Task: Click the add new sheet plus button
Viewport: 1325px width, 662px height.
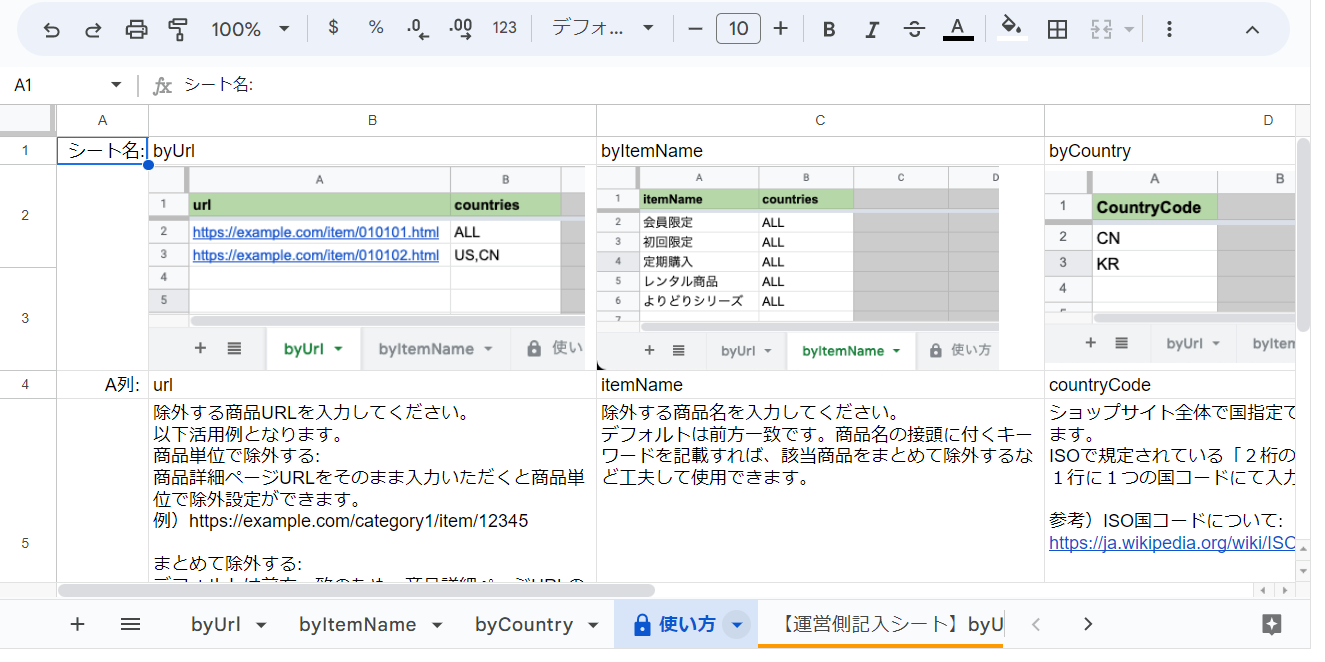Action: click(x=78, y=625)
